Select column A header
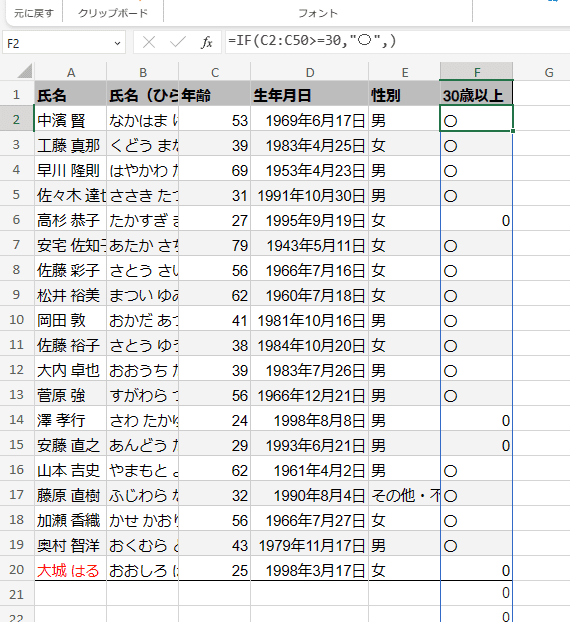This screenshot has width=570, height=622. click(x=71, y=72)
